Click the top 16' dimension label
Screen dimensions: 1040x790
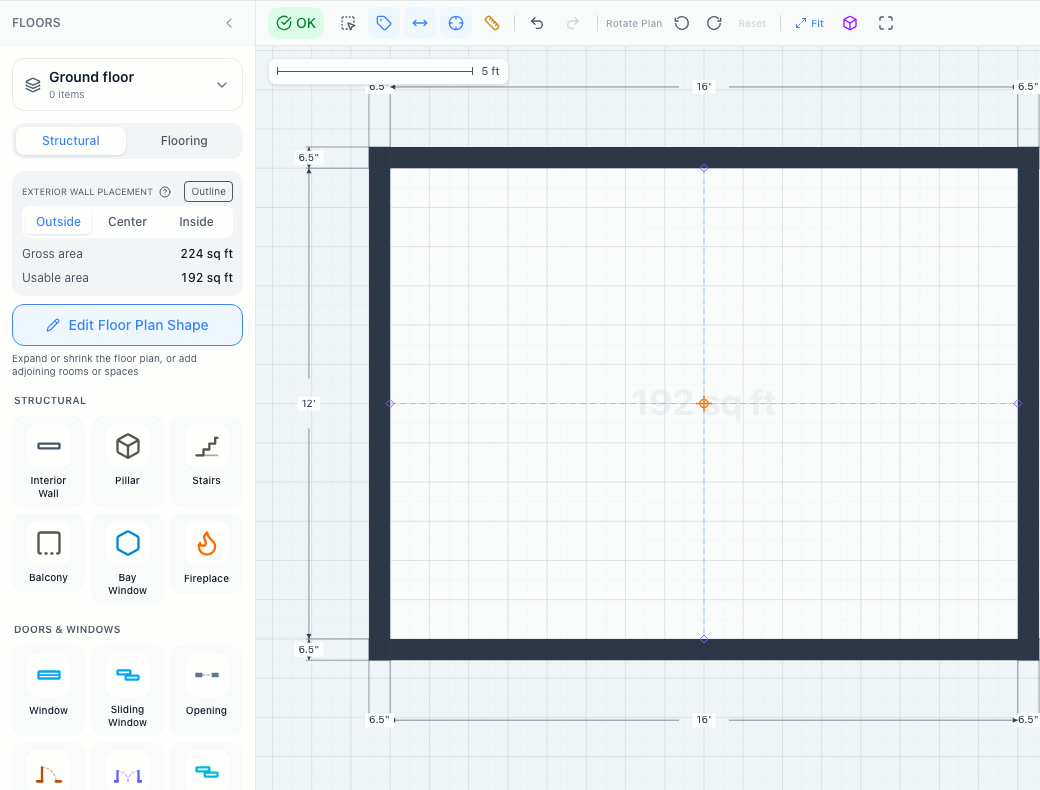coord(704,86)
